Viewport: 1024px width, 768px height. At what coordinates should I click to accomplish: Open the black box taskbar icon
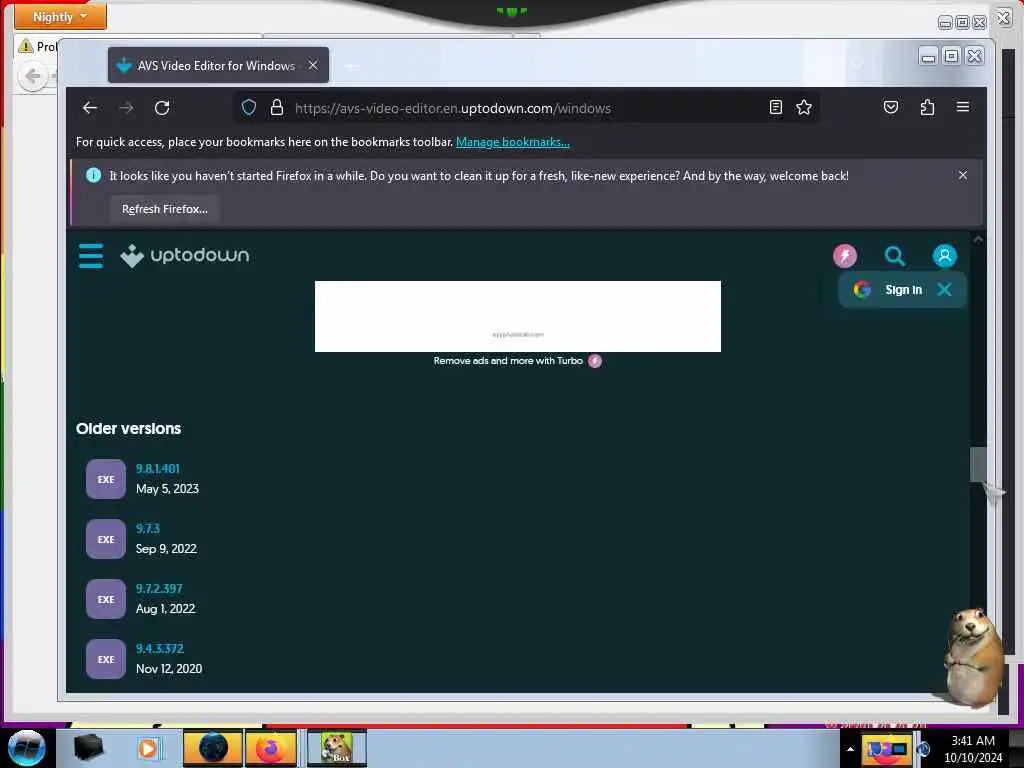[88, 748]
